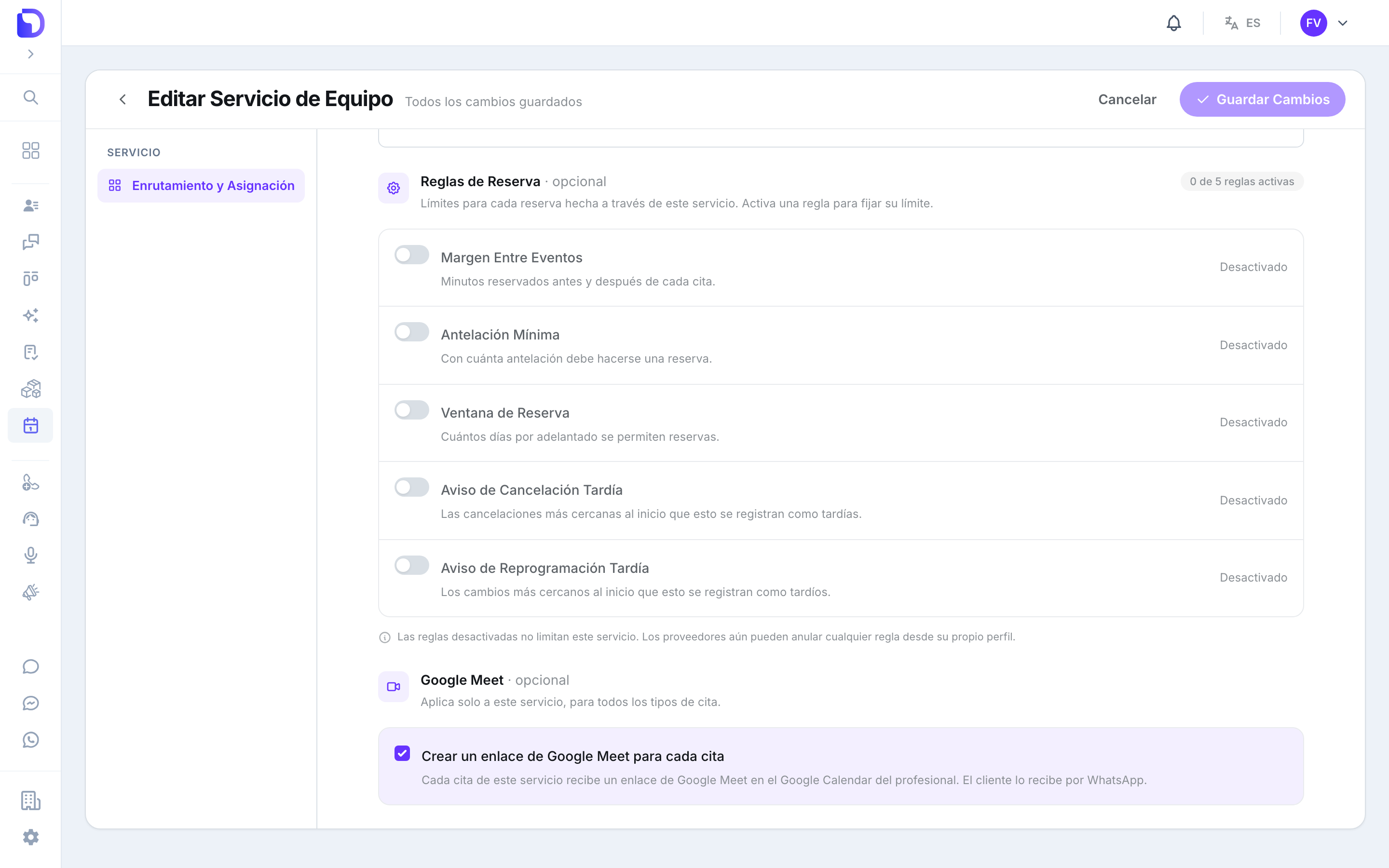Open the WhatsApp icon in sidebar

pyautogui.click(x=30, y=740)
